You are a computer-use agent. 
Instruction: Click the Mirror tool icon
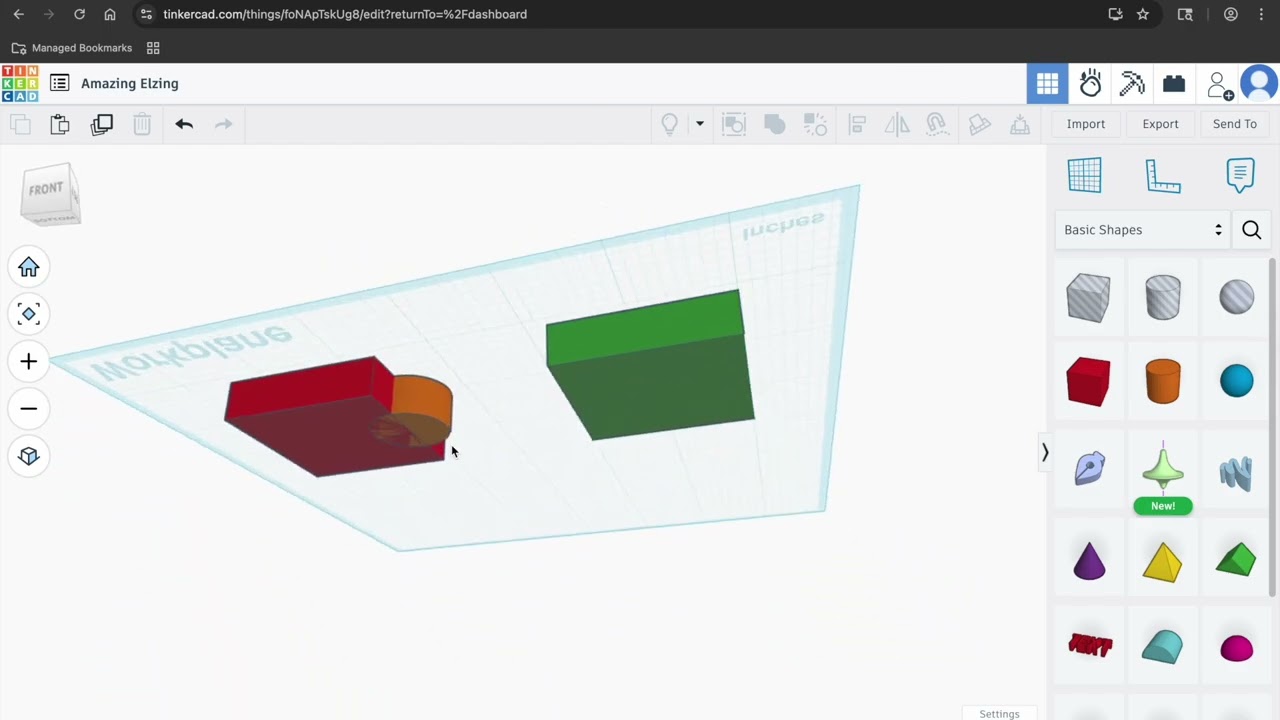(x=897, y=124)
